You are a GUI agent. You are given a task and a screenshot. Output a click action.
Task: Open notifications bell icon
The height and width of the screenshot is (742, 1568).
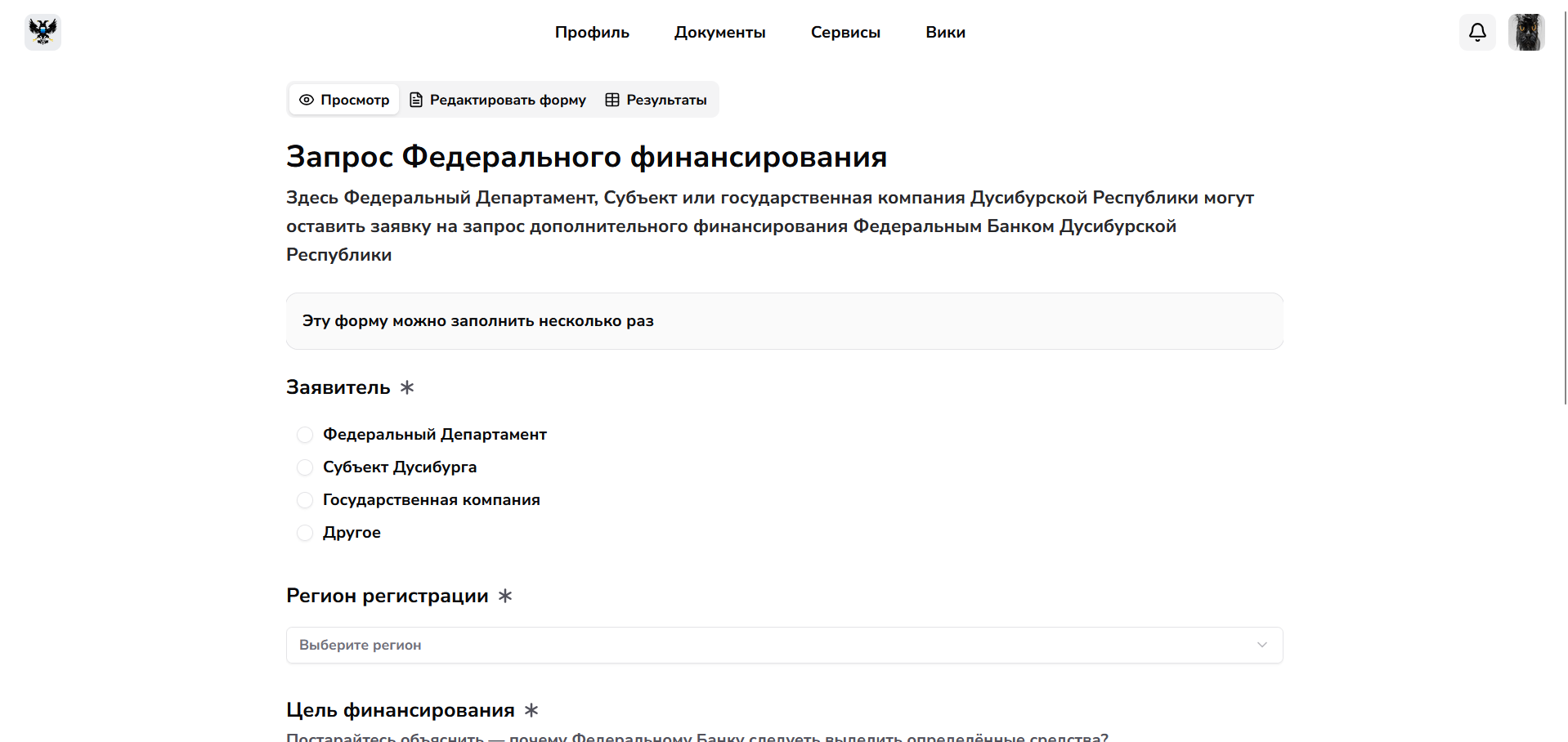(x=1477, y=32)
